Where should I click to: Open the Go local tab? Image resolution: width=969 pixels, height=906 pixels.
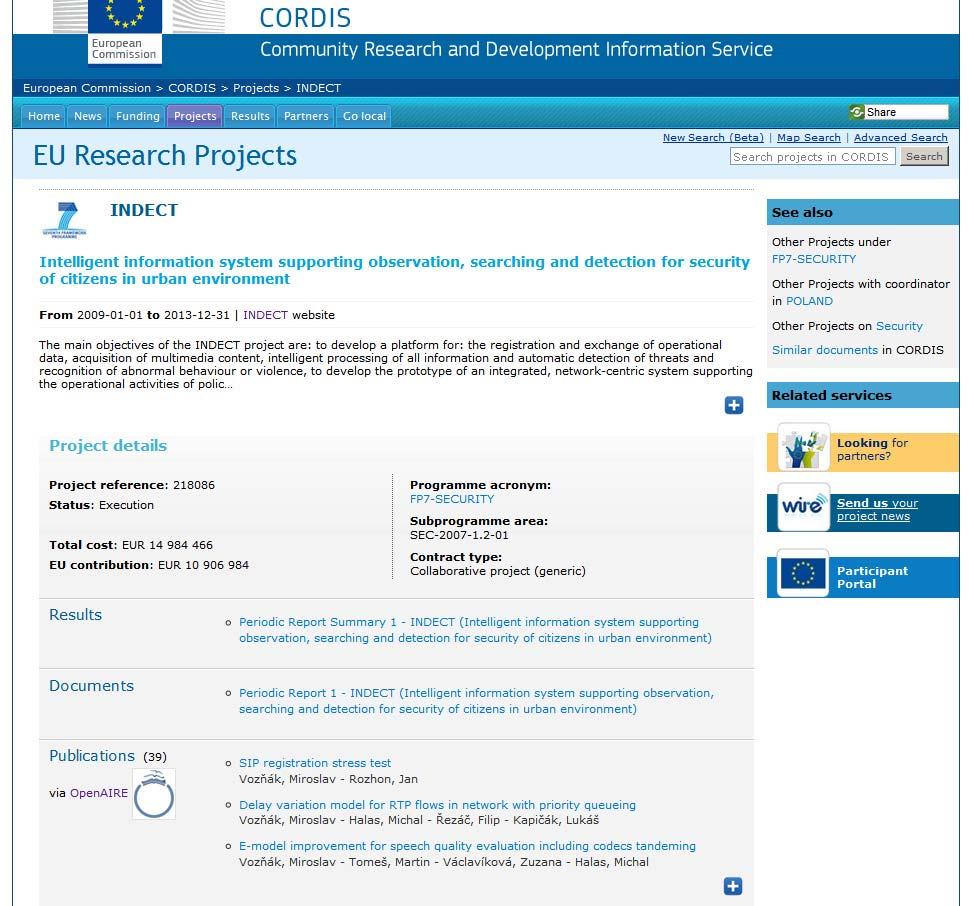click(364, 116)
